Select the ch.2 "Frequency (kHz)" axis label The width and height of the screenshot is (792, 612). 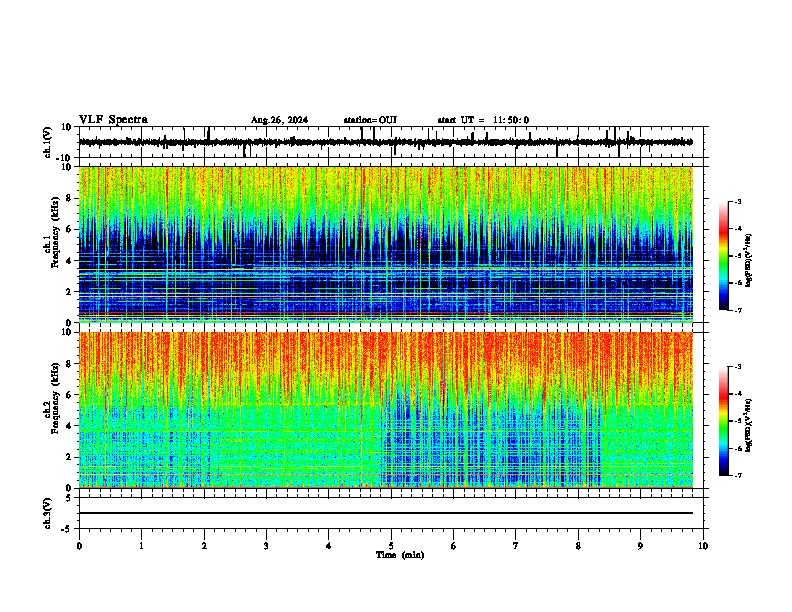pyautogui.click(x=55, y=397)
